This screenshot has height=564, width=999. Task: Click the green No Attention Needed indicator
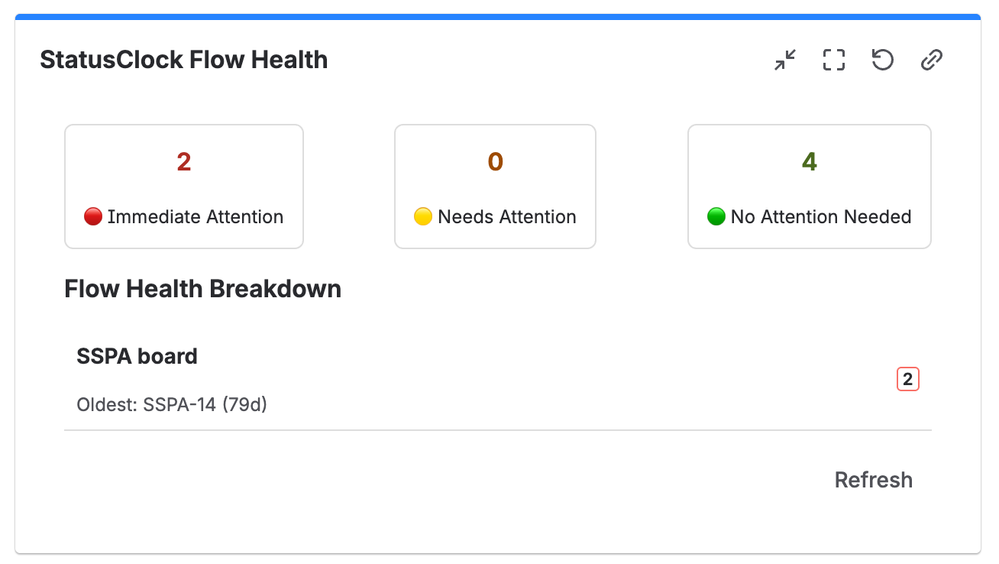click(716, 217)
